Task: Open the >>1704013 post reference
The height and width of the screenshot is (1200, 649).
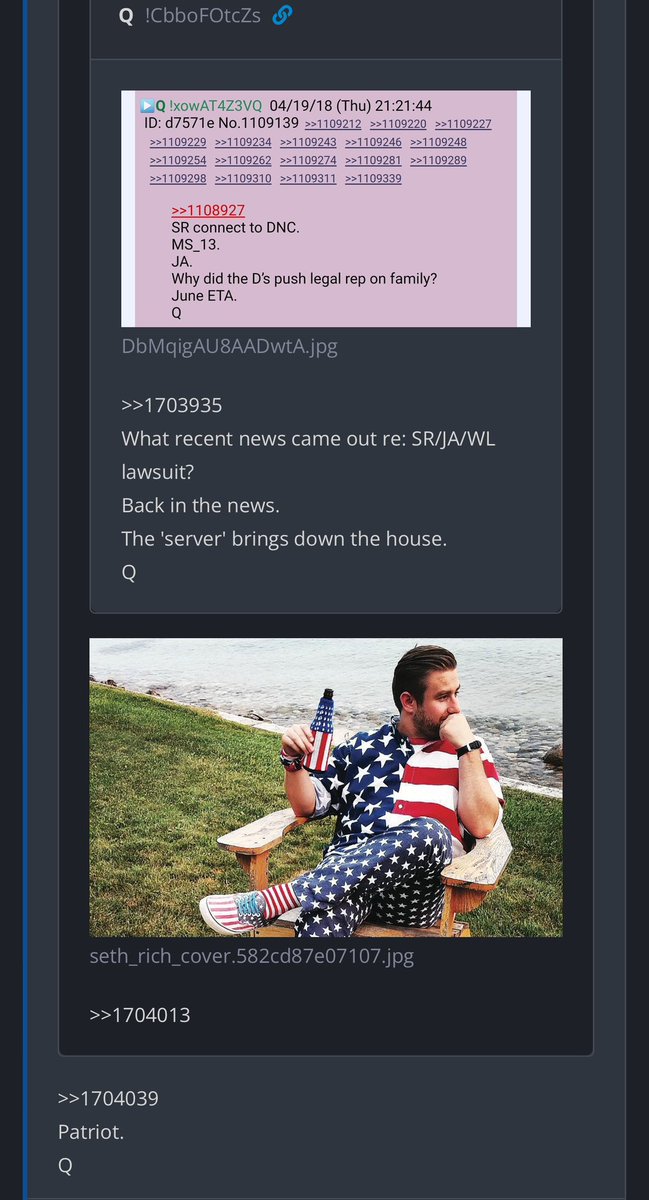Action: pos(140,1015)
